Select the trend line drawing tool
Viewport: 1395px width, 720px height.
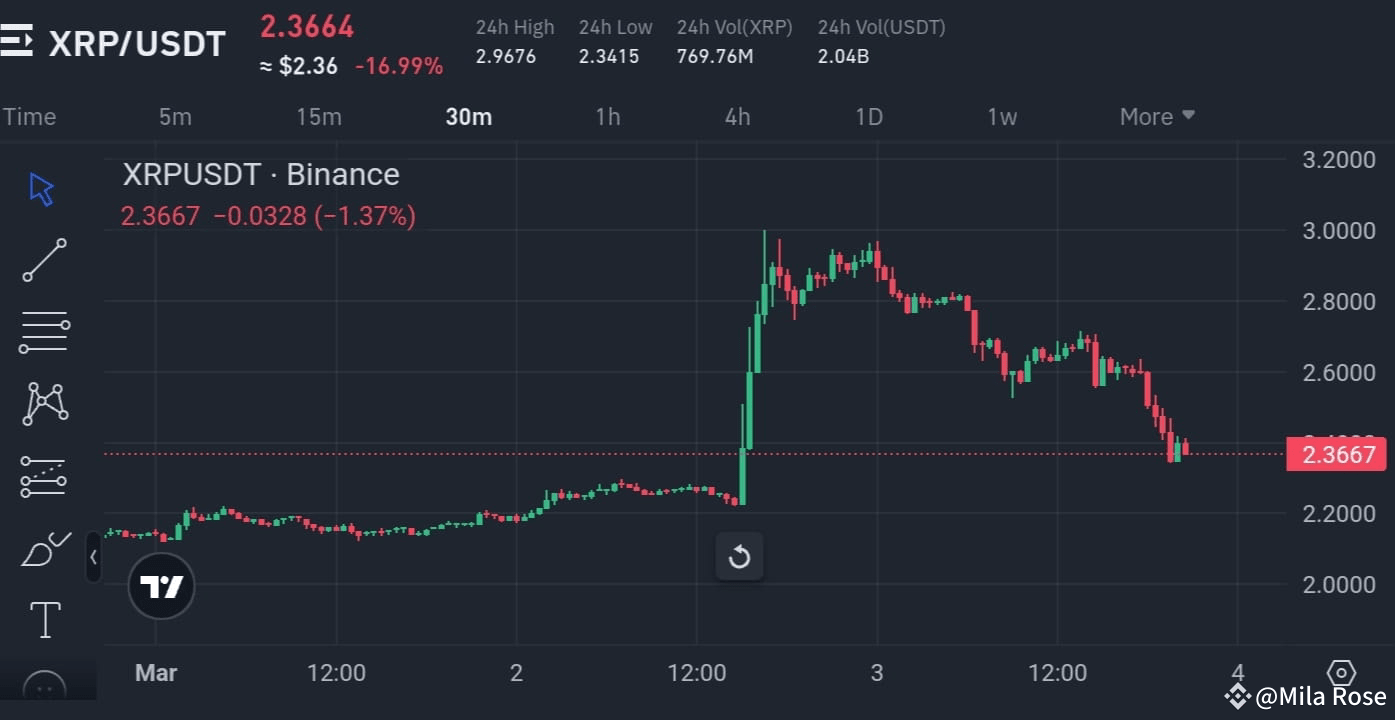pyautogui.click(x=44, y=260)
